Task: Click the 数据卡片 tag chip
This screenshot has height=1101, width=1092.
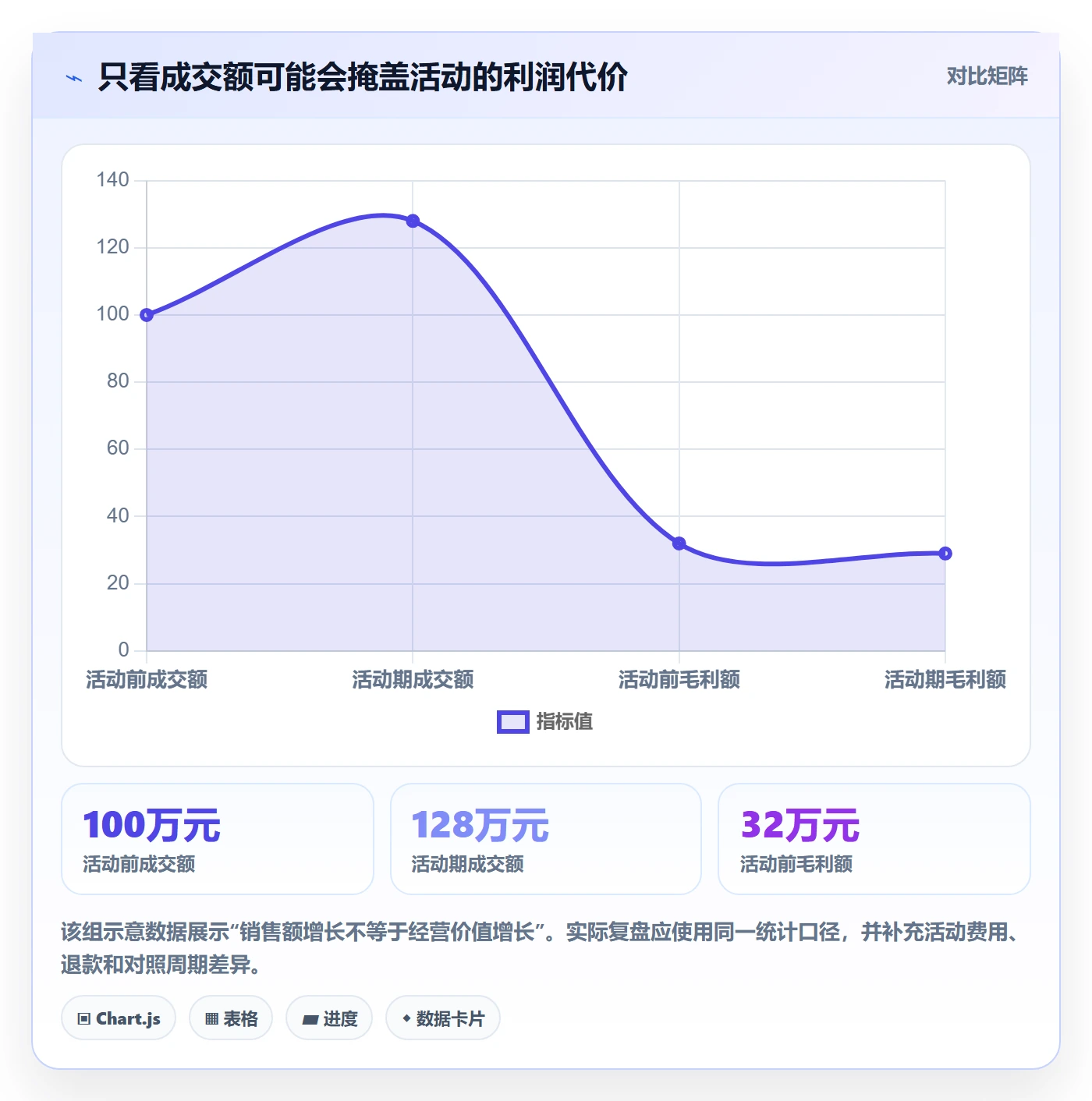Action: click(x=443, y=1018)
